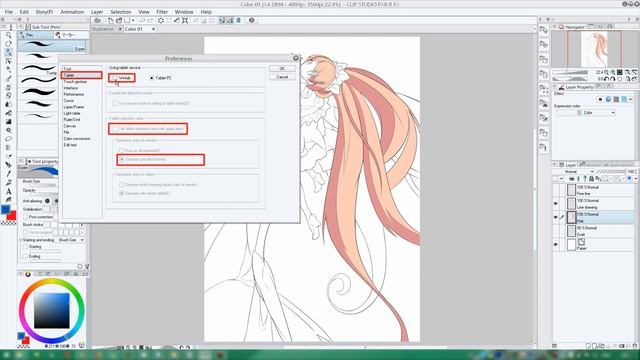This screenshot has width=640, height=360.
Task: Click the border effect circle icon in Layer Property
Action: click(600, 99)
